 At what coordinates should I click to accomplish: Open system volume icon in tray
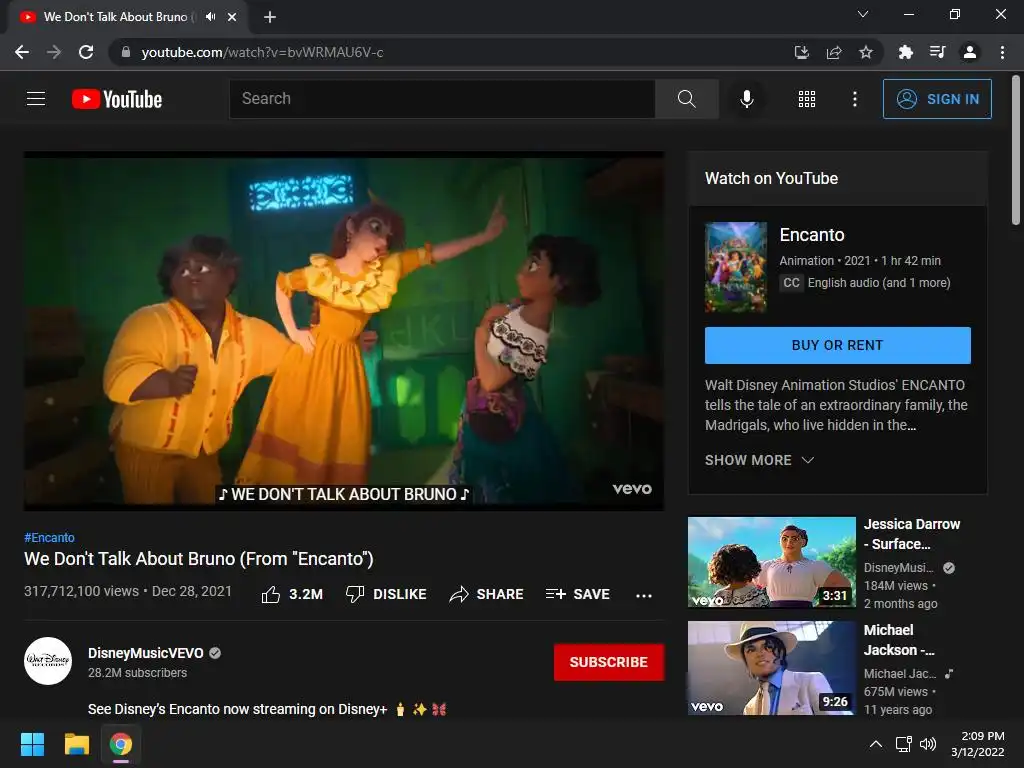[x=927, y=744]
